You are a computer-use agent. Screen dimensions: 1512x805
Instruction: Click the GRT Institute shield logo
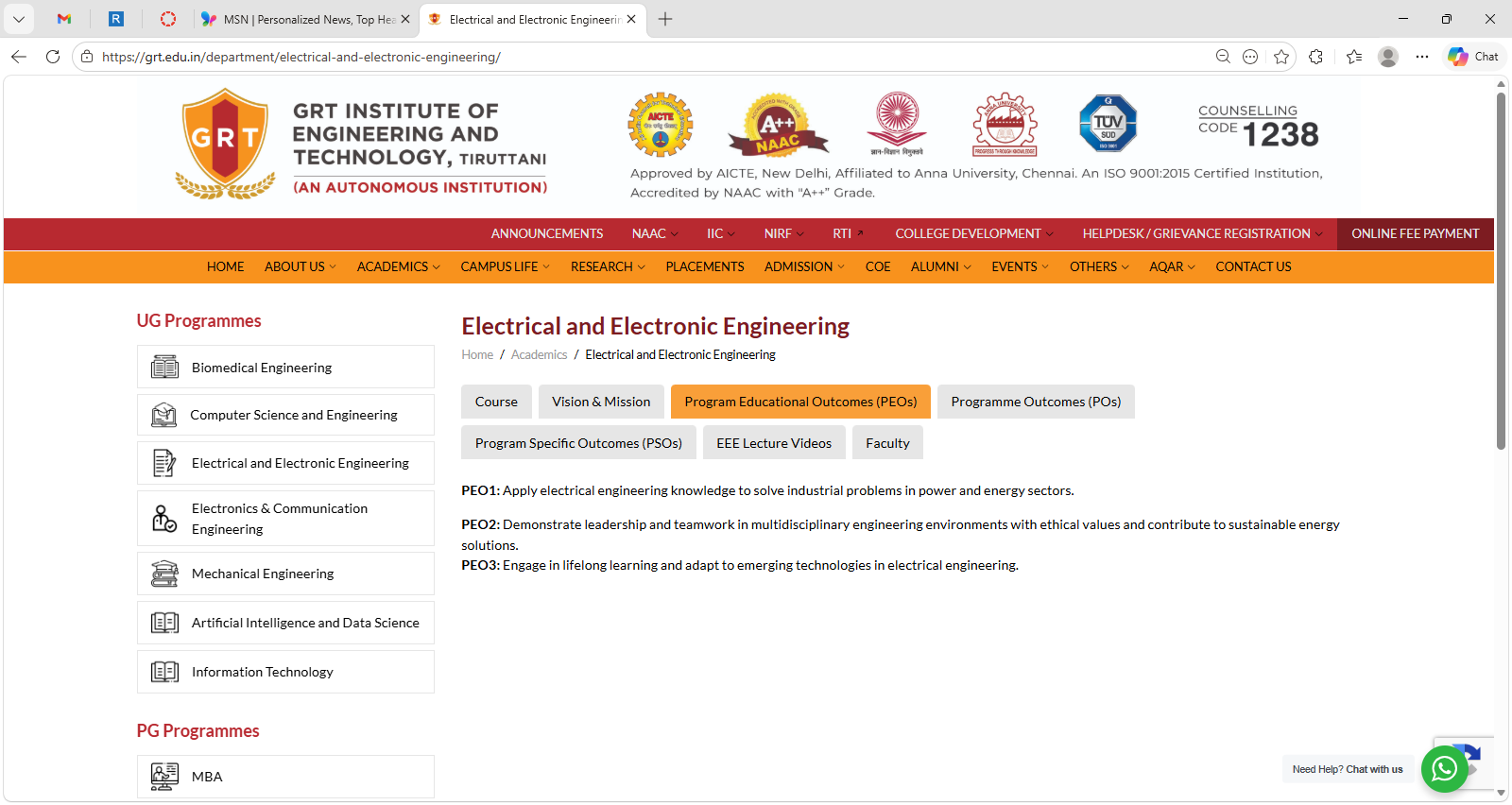click(225, 142)
